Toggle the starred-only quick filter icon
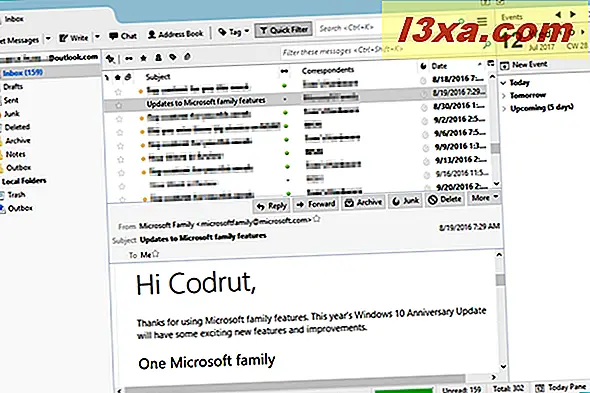 (x=143, y=58)
